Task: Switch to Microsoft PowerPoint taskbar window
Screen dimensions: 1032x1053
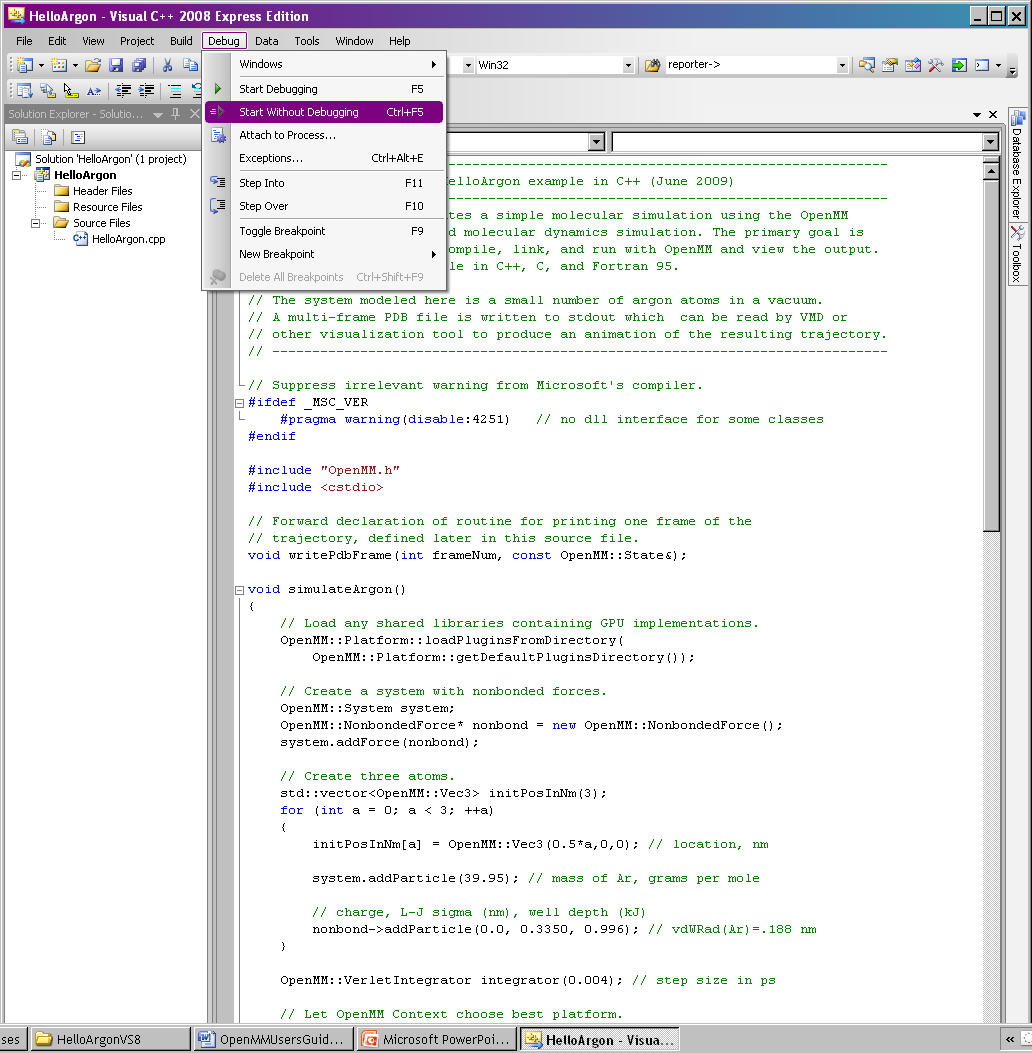Action: [438, 1039]
